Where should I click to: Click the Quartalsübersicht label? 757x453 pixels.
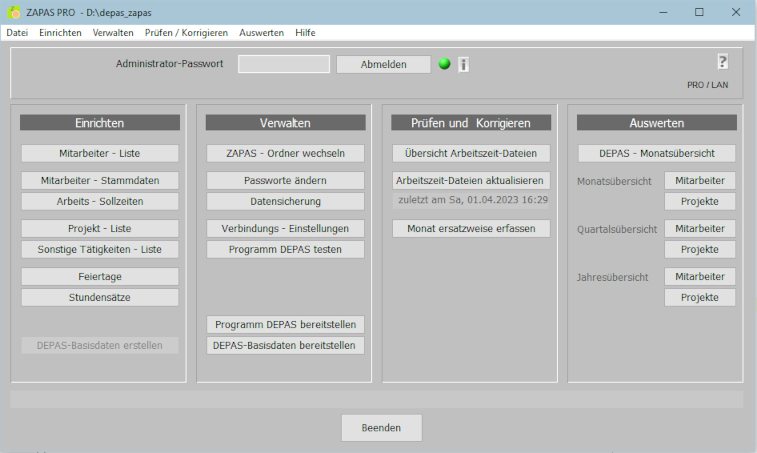pyautogui.click(x=617, y=229)
